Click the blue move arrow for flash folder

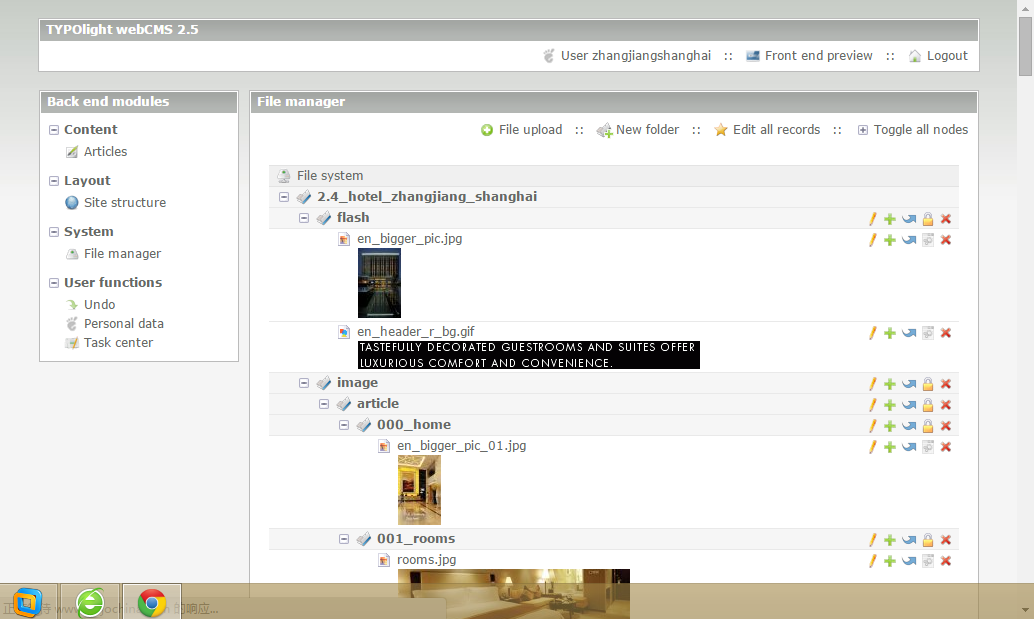(x=909, y=219)
